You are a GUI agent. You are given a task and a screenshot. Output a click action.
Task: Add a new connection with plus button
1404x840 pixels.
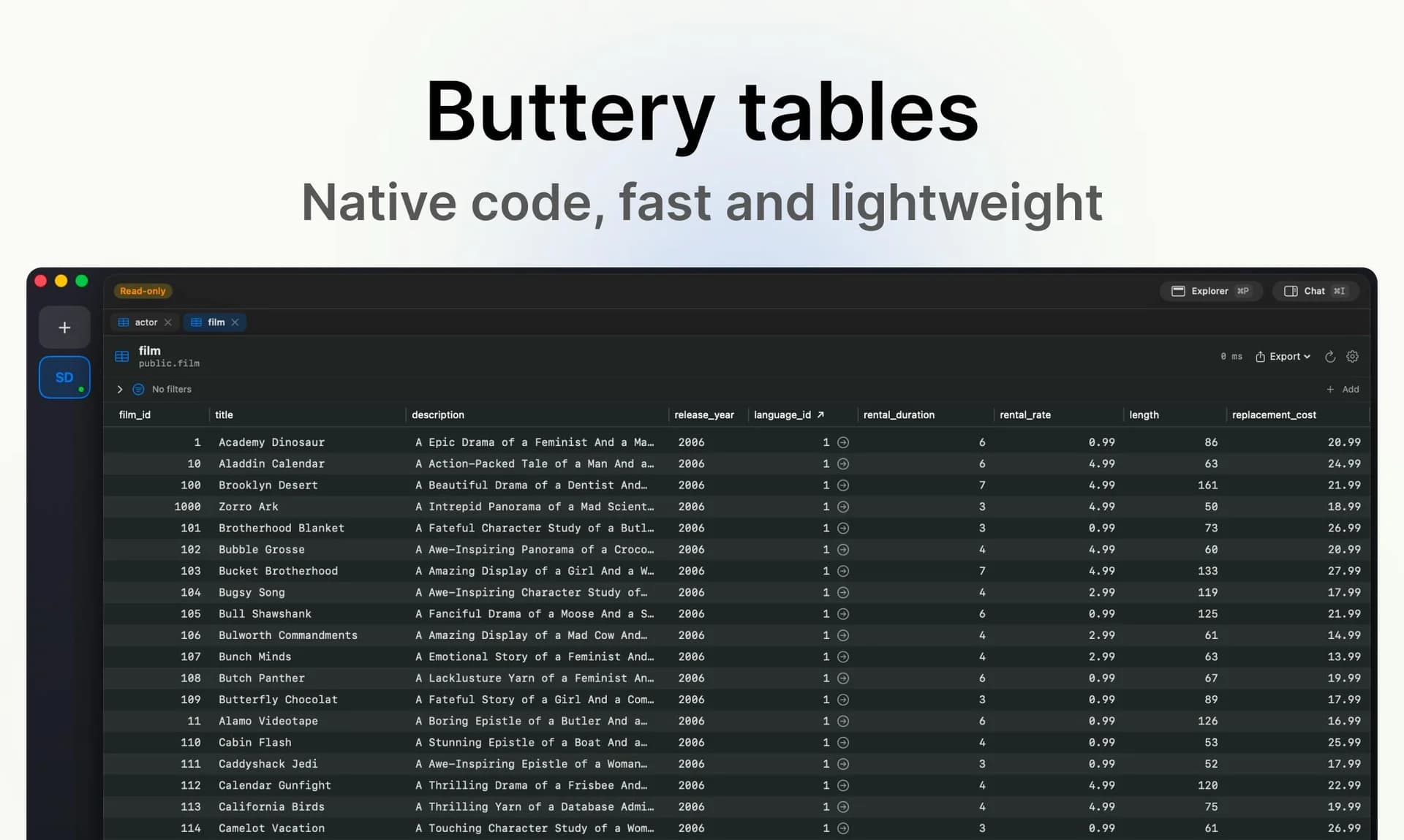point(64,328)
